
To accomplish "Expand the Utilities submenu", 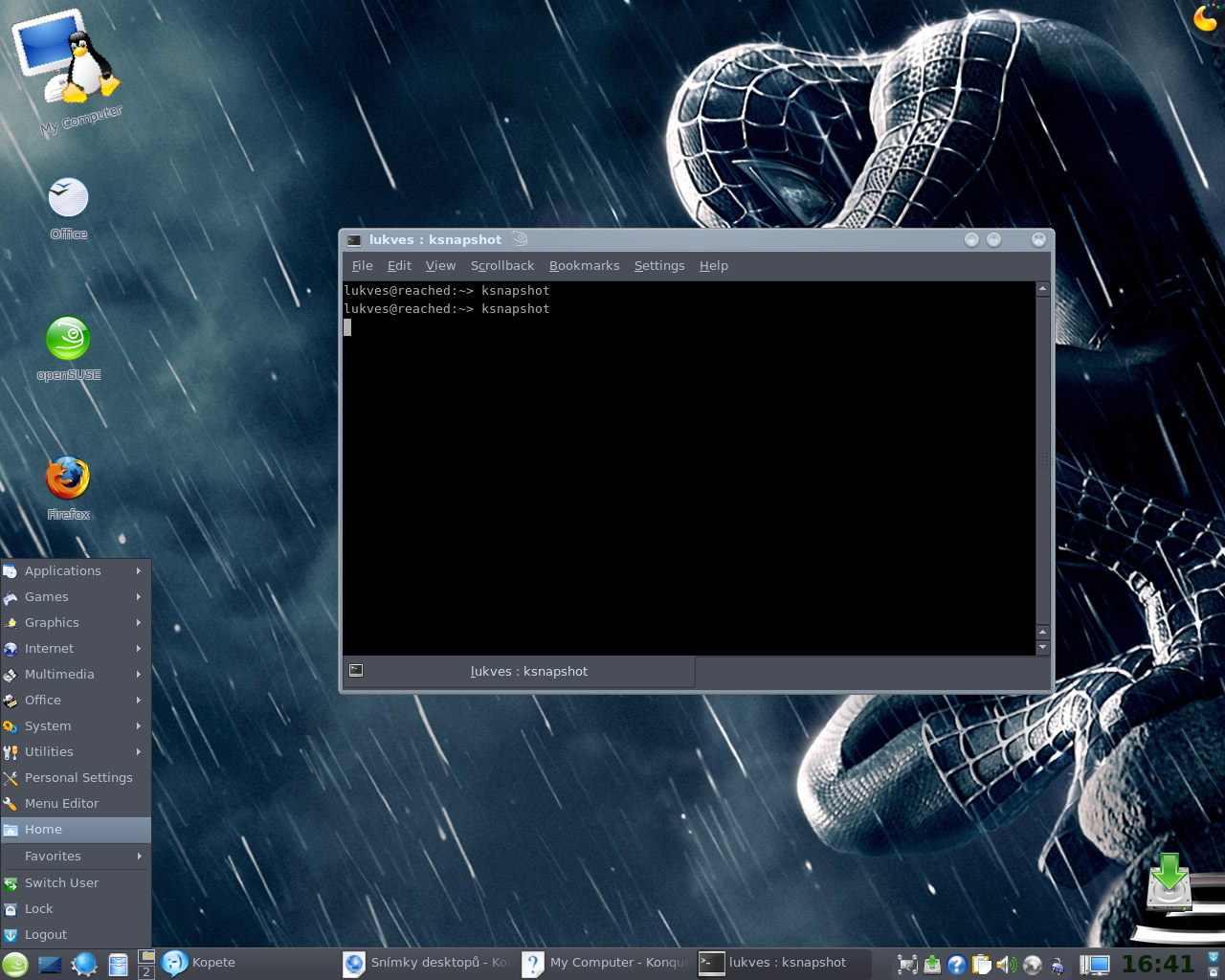I will click(76, 752).
